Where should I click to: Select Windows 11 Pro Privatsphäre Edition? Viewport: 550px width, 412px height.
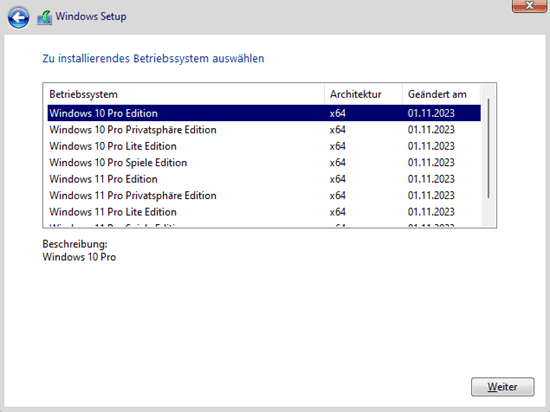[264, 195]
